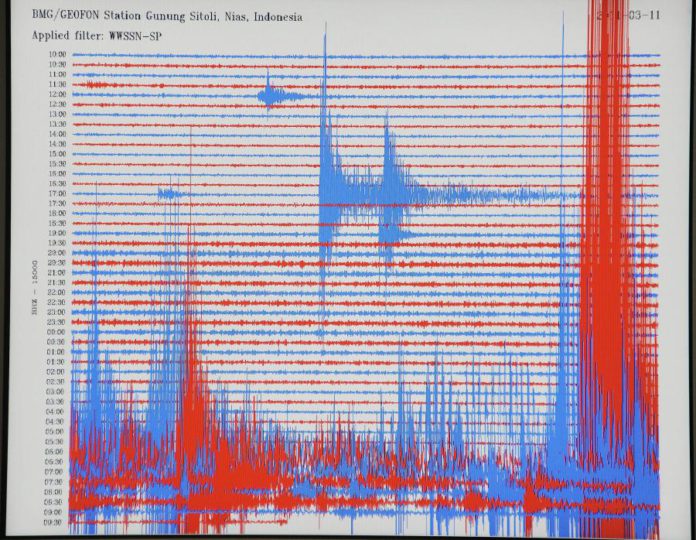
Task: Click the 09:30 time label at bottom
Action: click(56, 520)
